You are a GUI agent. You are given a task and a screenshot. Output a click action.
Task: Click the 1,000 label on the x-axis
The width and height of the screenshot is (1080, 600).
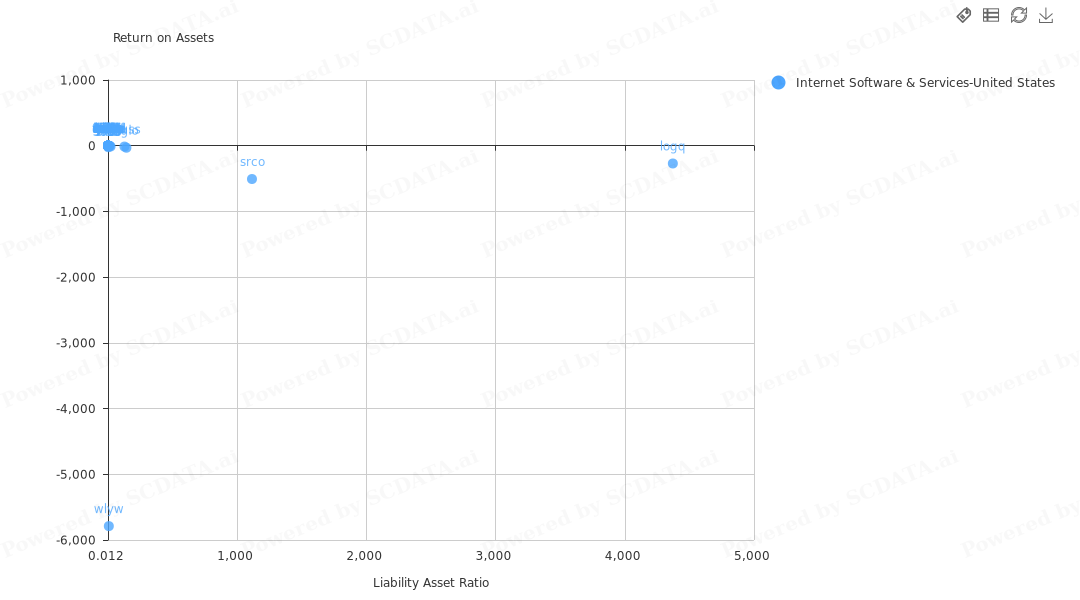tap(235, 556)
